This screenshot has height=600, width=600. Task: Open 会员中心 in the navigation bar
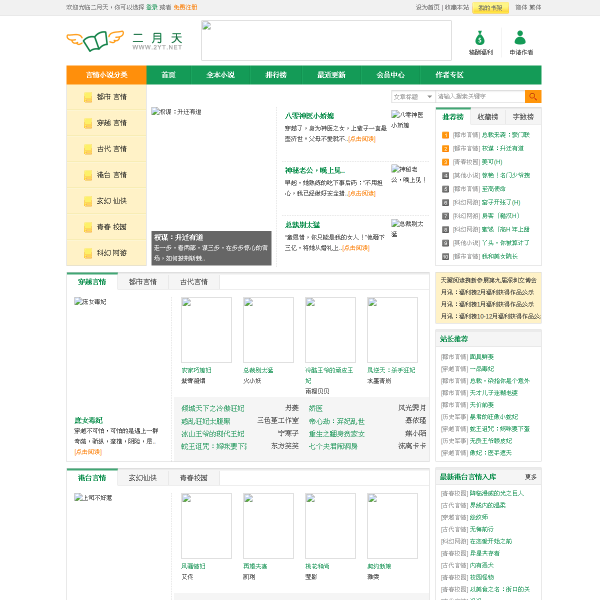point(390,75)
